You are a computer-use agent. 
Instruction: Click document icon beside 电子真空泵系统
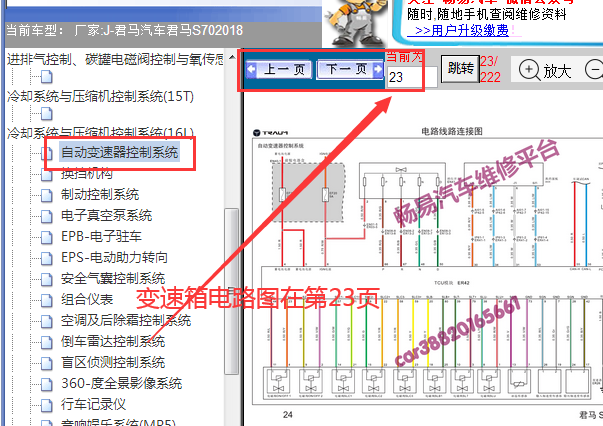coord(47,216)
